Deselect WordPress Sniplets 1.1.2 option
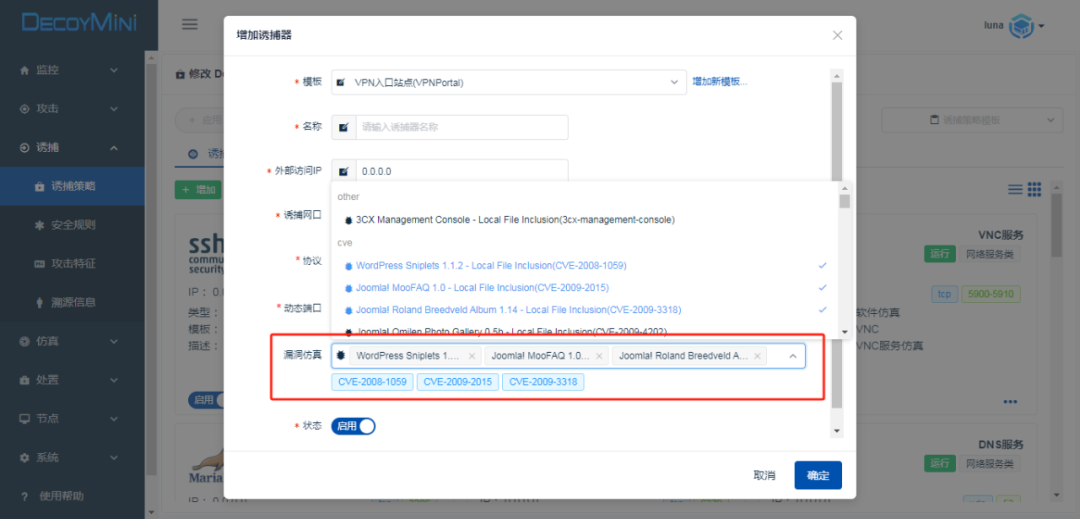1080x519 pixels. 585,265
